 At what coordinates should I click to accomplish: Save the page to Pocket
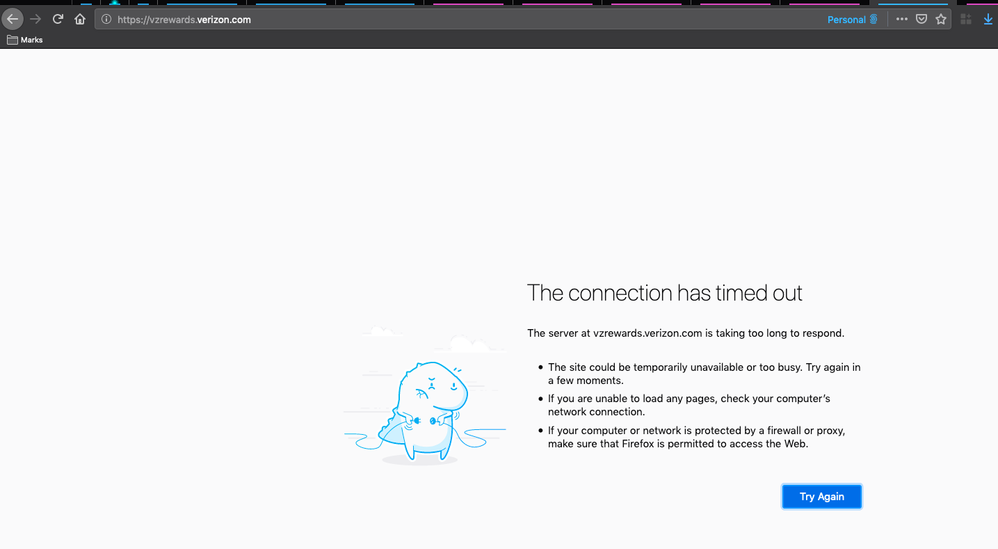click(921, 19)
